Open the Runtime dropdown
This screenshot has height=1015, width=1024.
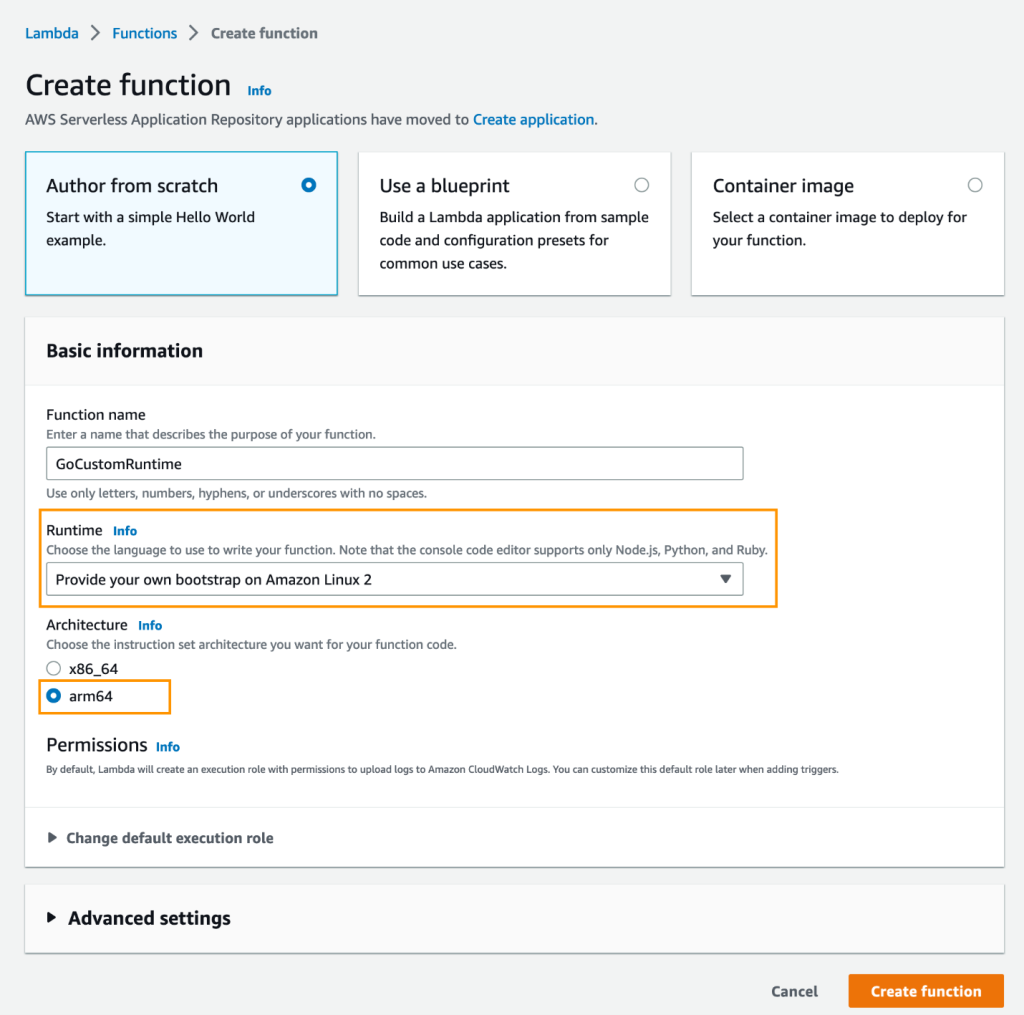(x=394, y=579)
